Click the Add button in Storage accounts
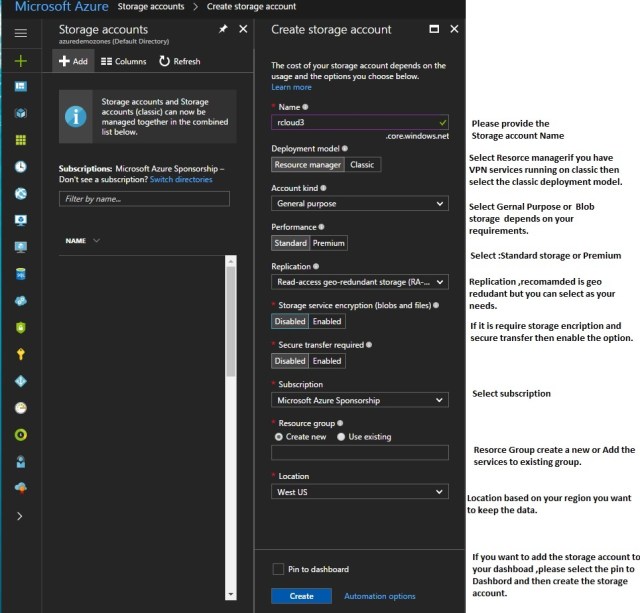The image size is (640, 613). 73,61
